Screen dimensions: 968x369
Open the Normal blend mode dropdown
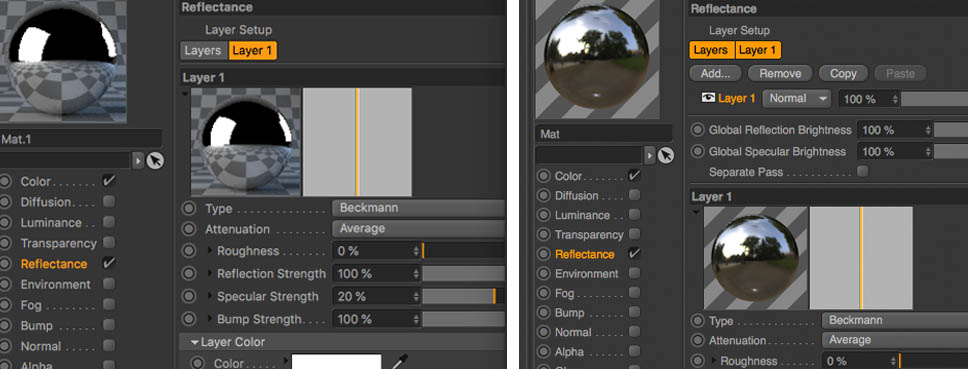[x=797, y=98]
